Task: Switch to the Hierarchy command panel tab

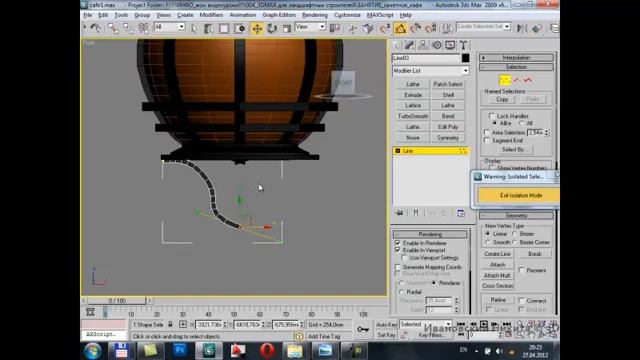Action: click(x=423, y=45)
